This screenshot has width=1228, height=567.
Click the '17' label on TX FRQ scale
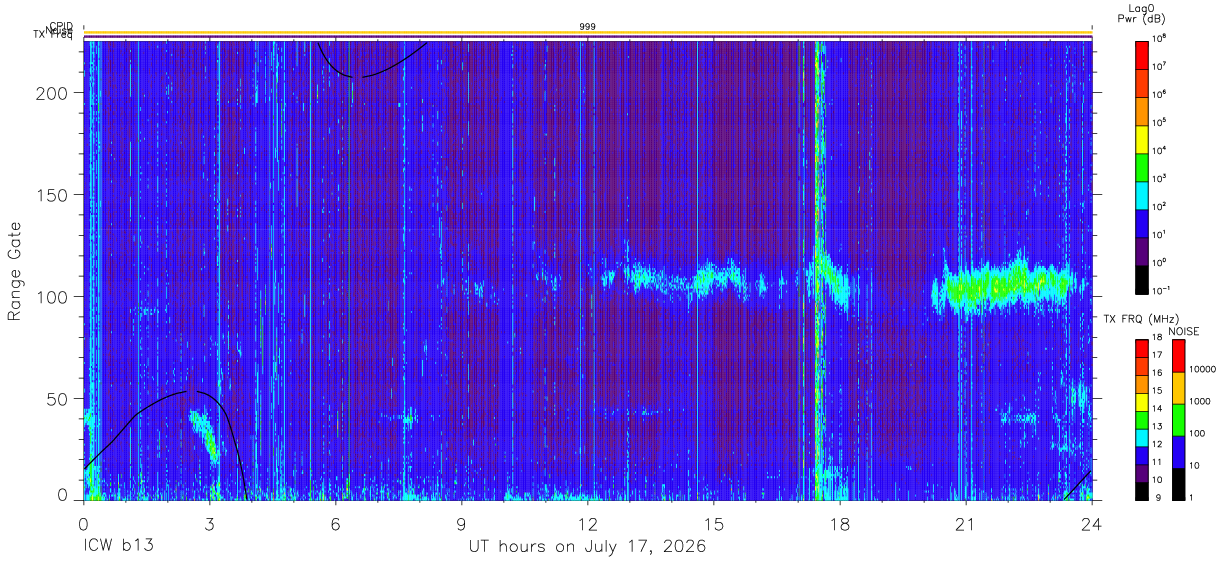coord(1158,355)
